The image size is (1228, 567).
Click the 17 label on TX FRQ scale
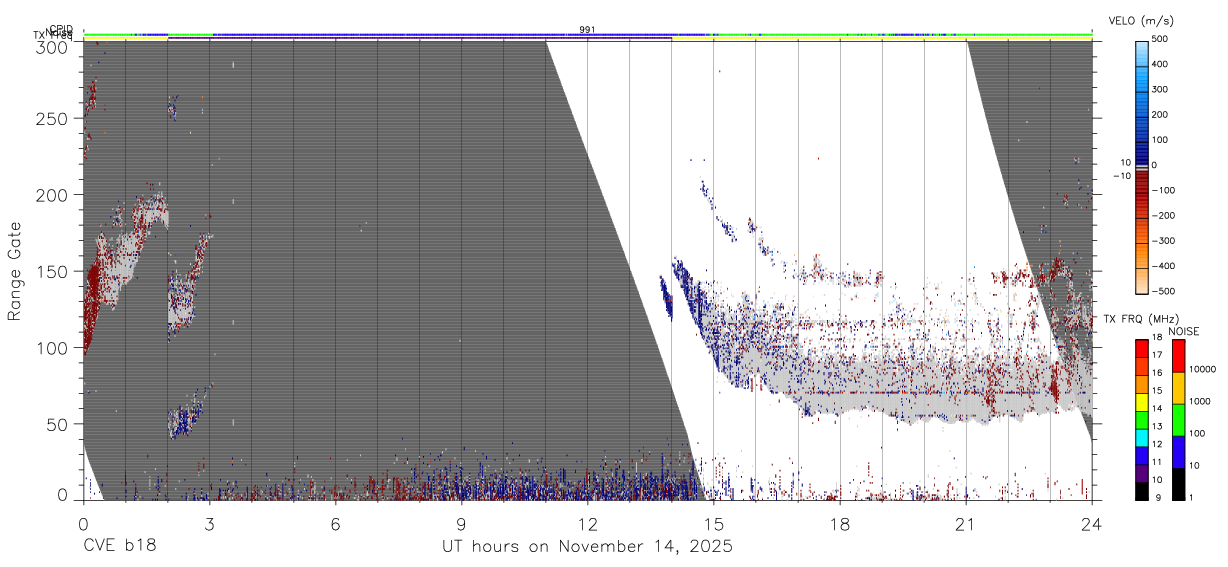(x=1157, y=355)
